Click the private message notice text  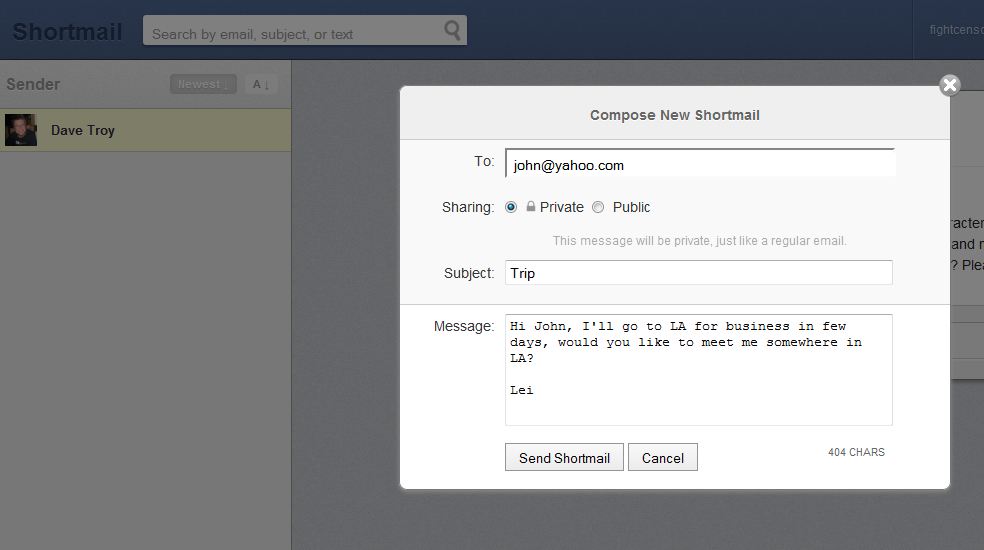tap(700, 240)
